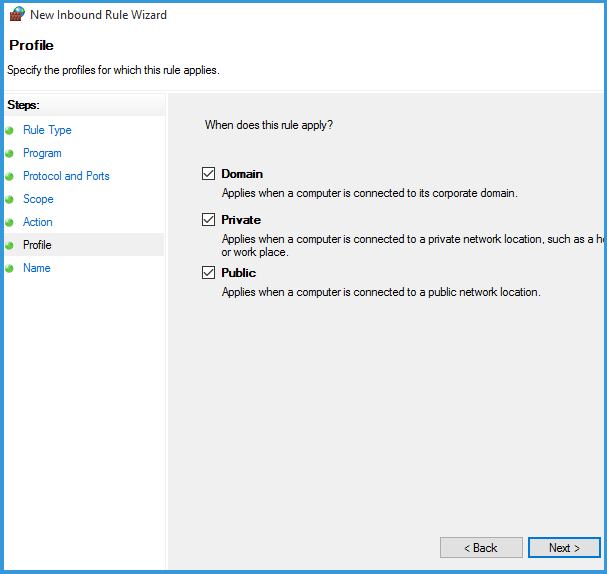This screenshot has width=607, height=574.
Task: Click the green dot beside Action
Action: [x=10, y=223]
